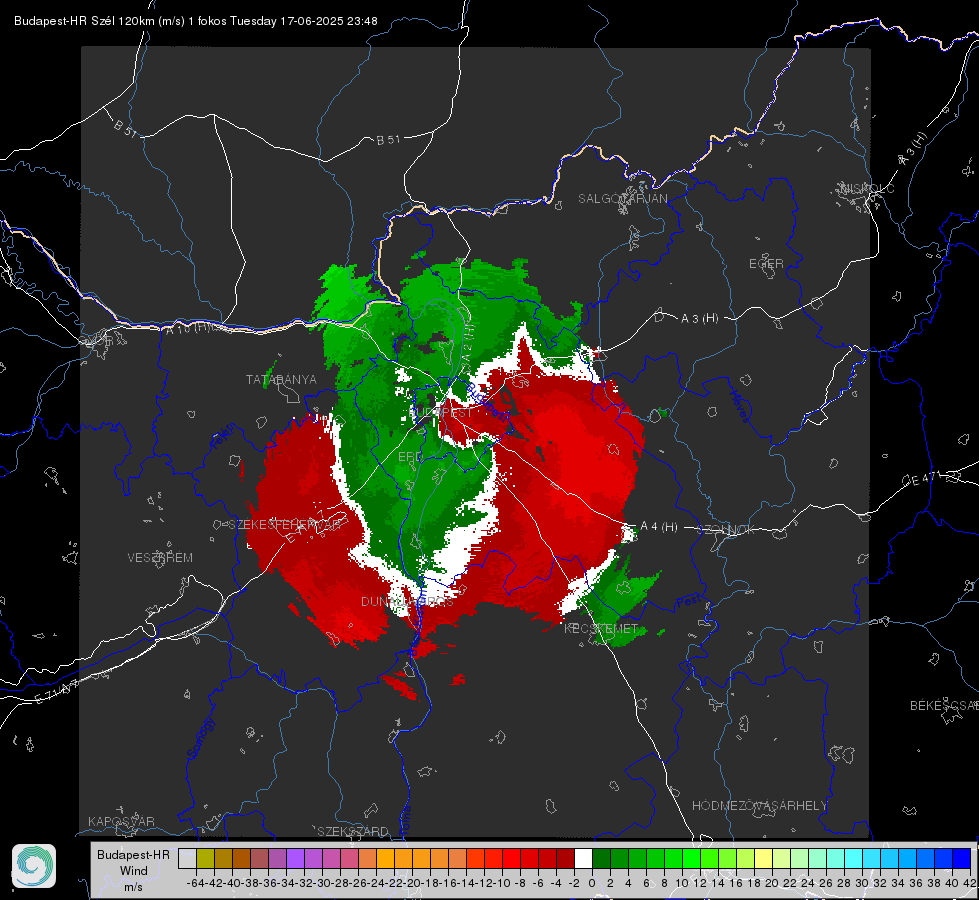Choose the purple swatch between -34 and -32

click(295, 858)
